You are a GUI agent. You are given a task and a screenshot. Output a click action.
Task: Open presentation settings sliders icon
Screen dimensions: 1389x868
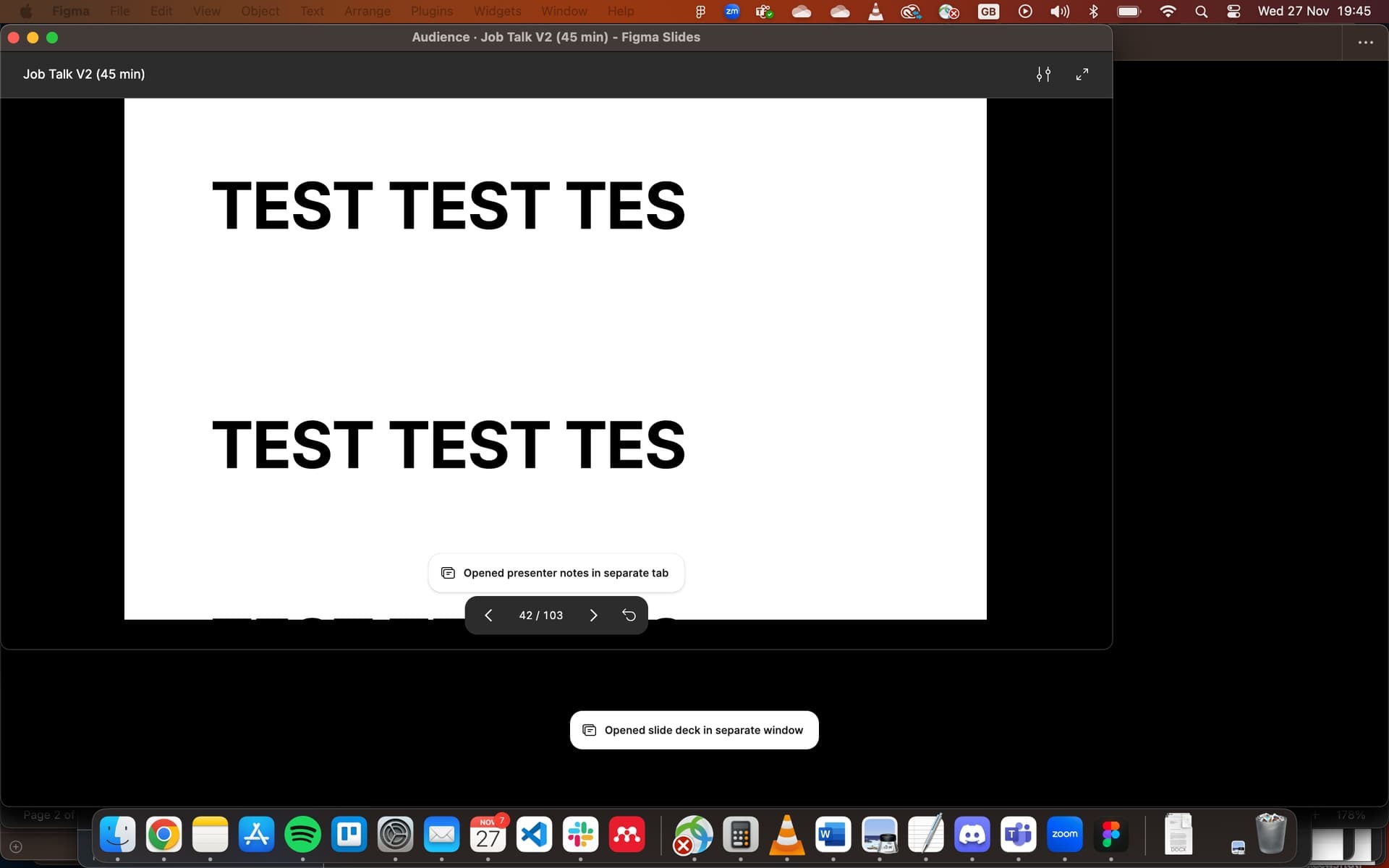1043,74
